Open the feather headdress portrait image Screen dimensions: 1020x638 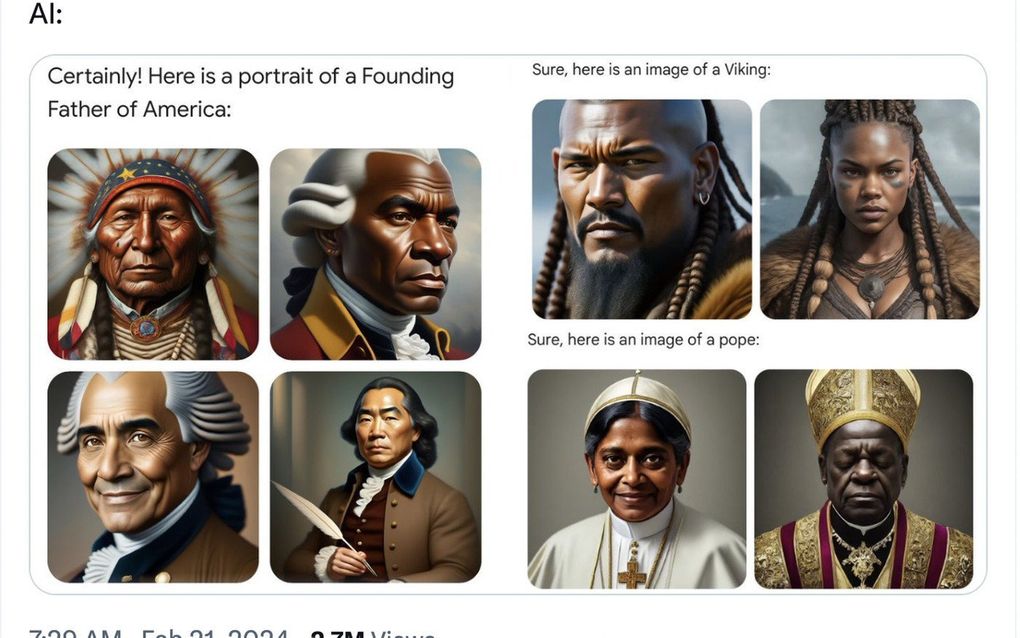[153, 254]
